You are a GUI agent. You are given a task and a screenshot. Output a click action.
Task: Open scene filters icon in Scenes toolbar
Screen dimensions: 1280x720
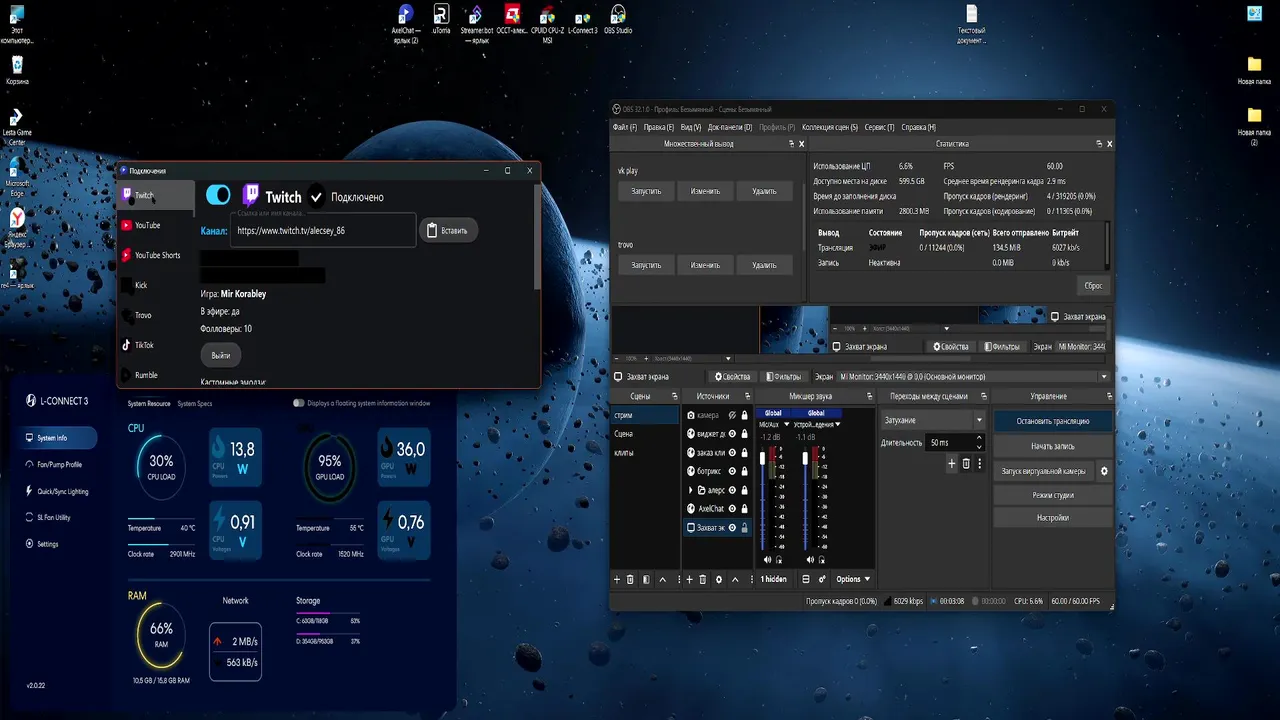pos(646,579)
